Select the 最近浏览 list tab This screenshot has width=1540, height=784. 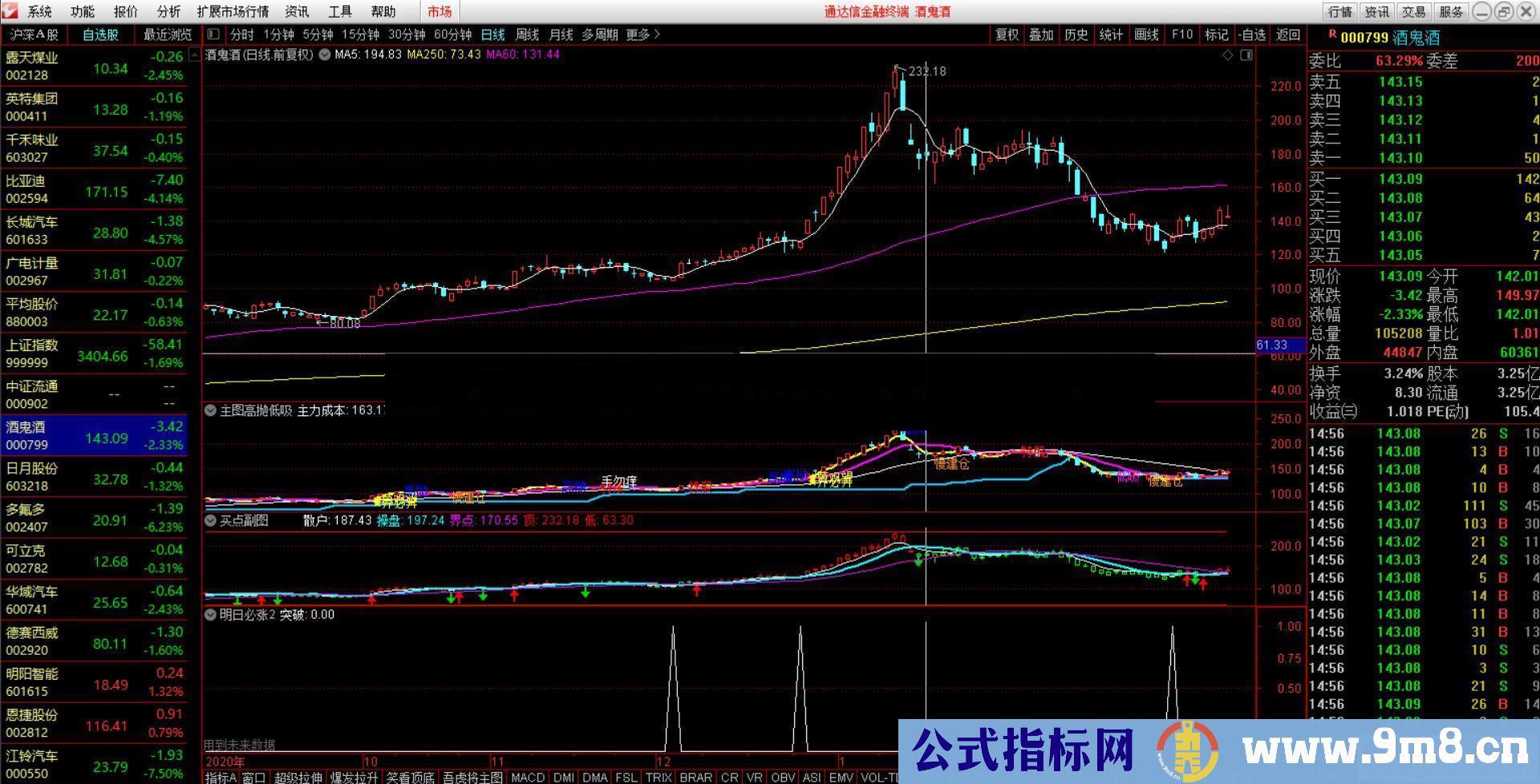click(168, 34)
